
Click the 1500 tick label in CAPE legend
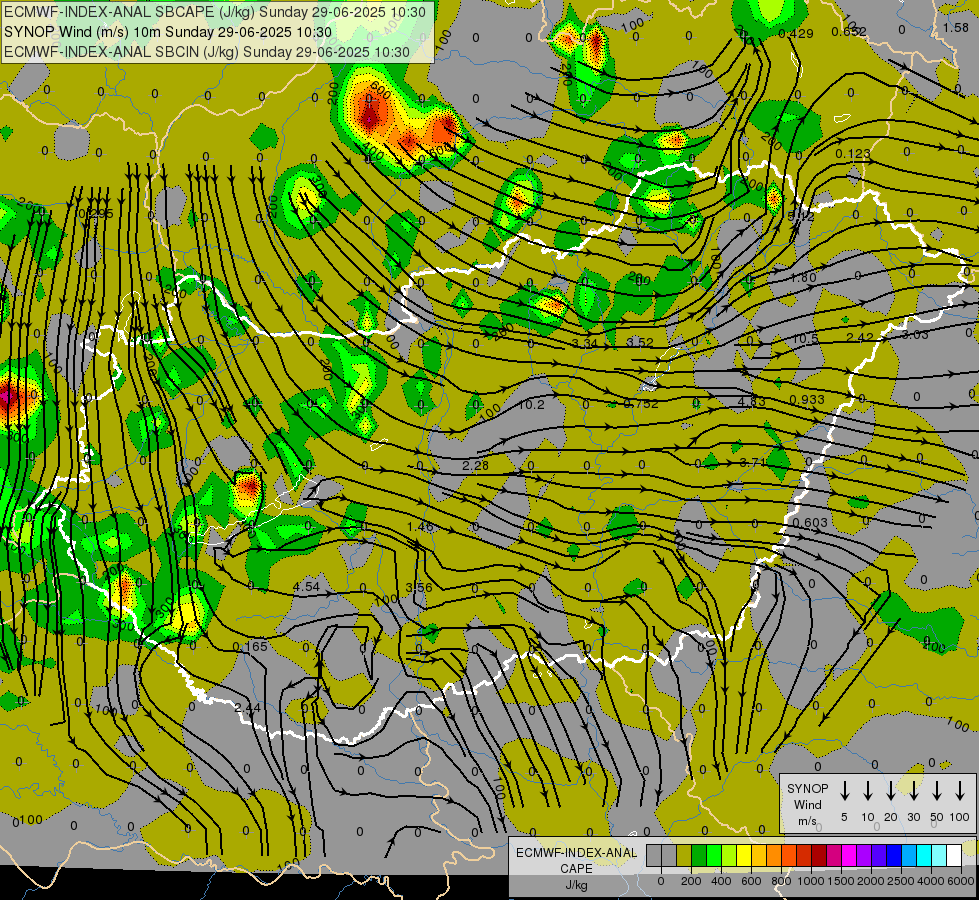(841, 881)
